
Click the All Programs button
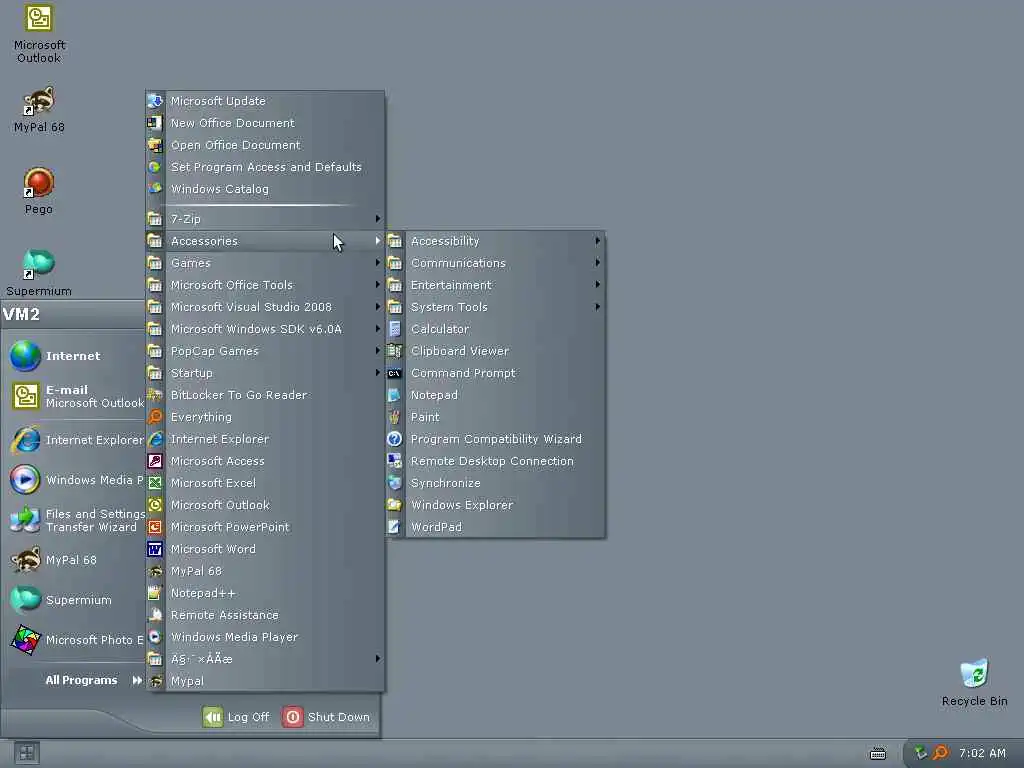pos(93,680)
